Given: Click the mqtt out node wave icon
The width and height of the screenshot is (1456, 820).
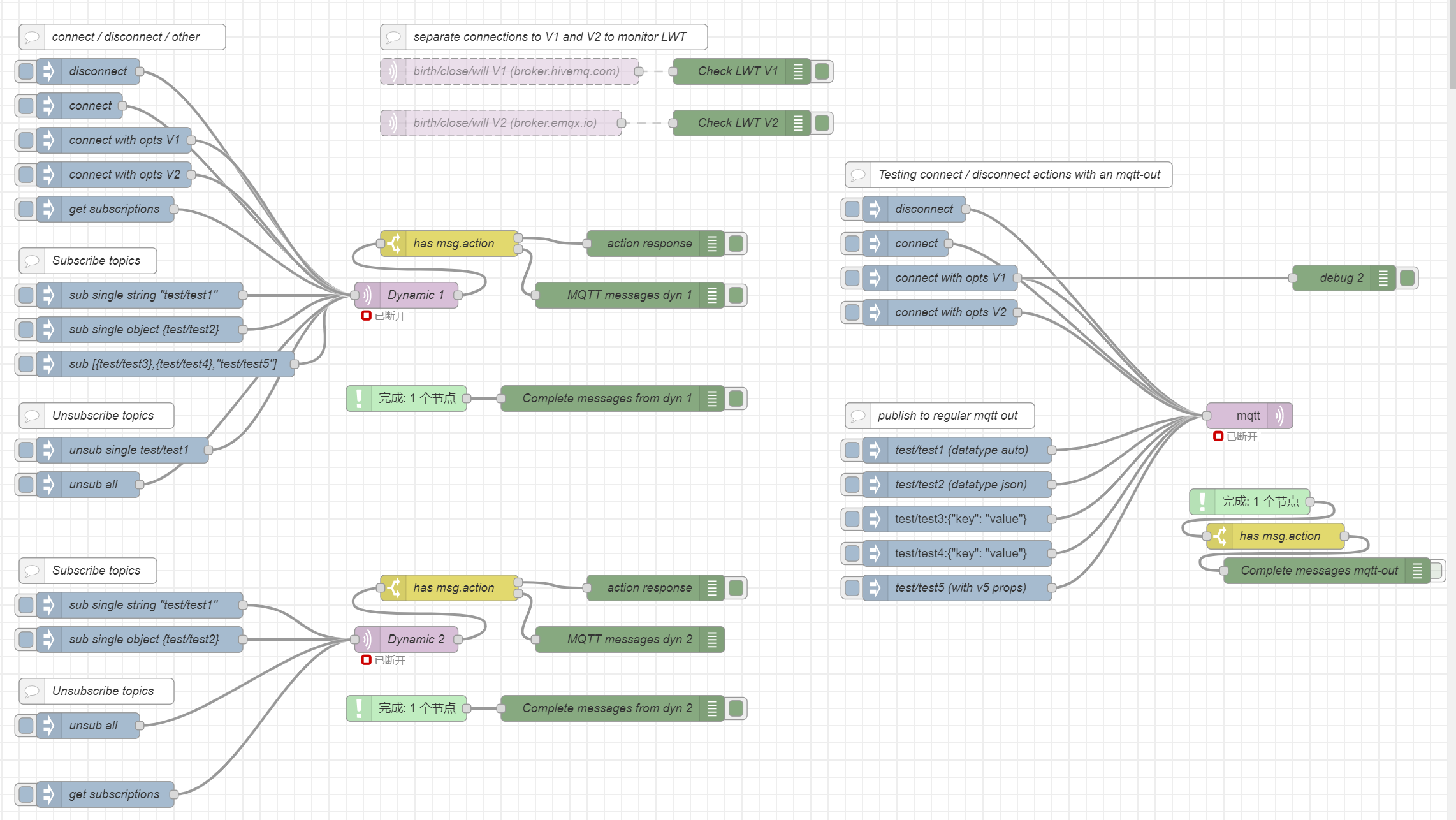Looking at the screenshot, I should point(1280,416).
